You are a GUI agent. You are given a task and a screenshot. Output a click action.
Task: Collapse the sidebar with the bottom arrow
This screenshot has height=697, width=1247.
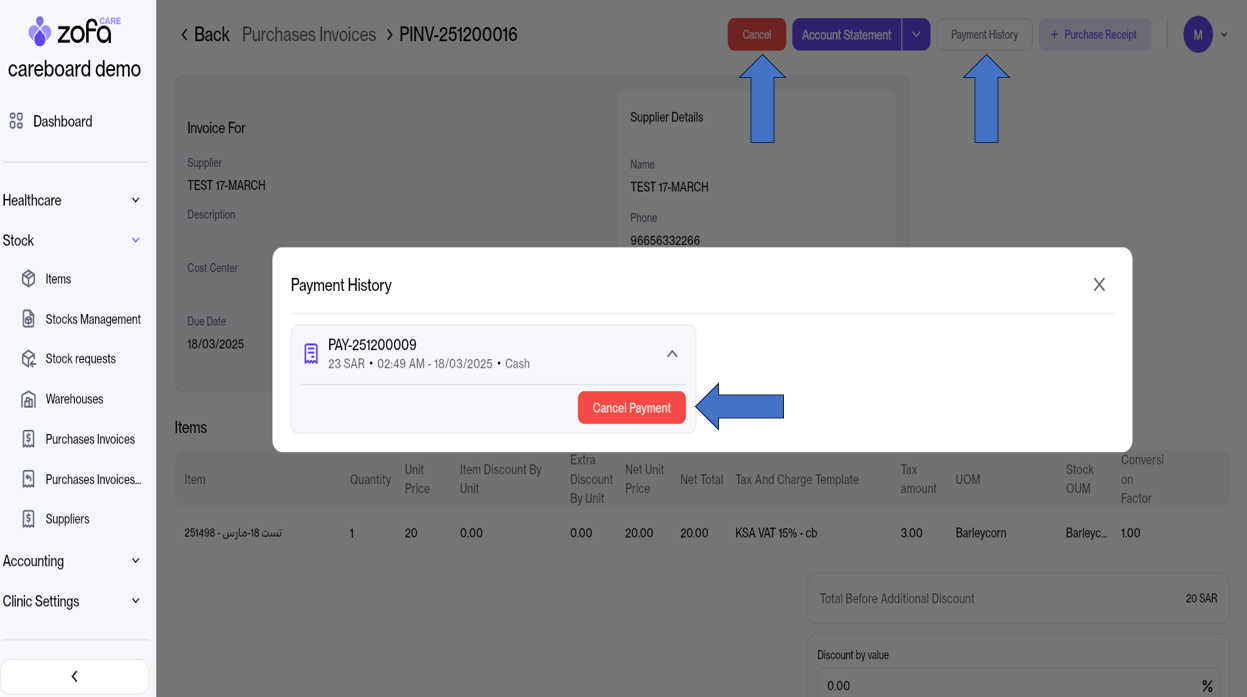click(x=74, y=676)
